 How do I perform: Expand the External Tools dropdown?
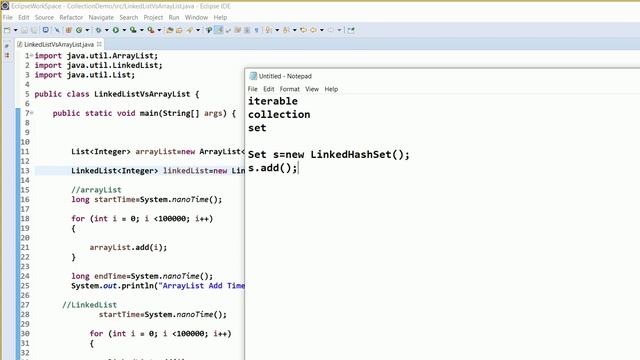click(159, 30)
